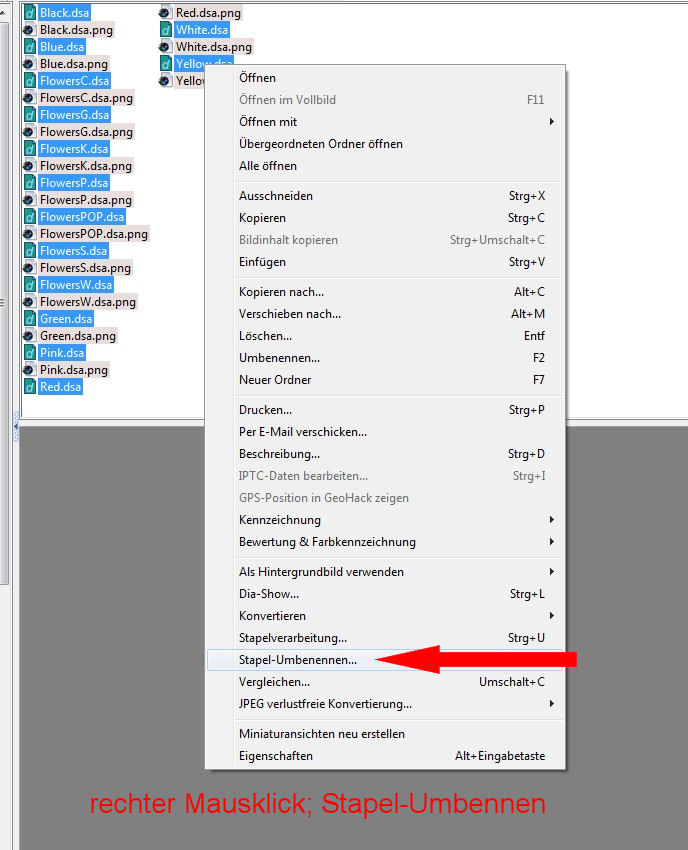
Task: Select Dia-Show... menu entry
Action: pos(385,594)
